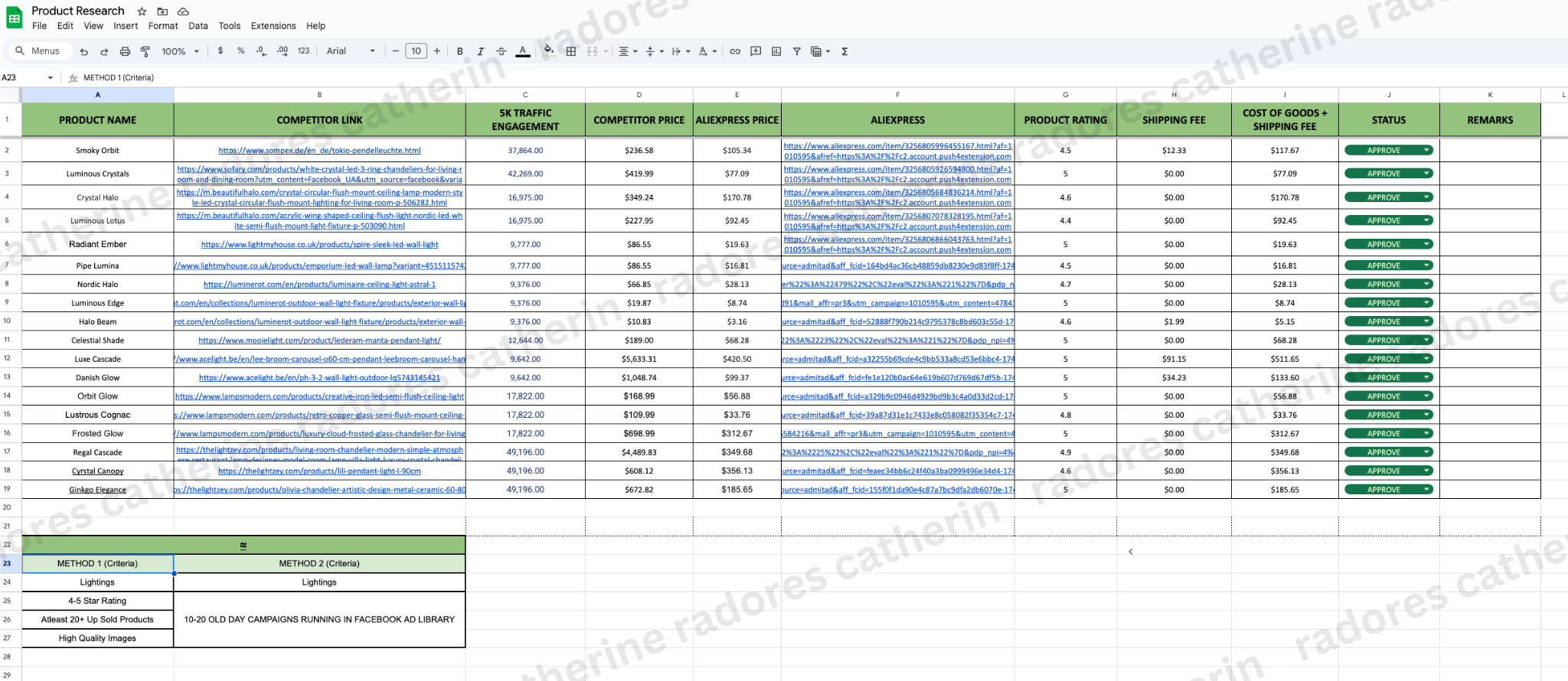Open the Extensions menu
Screen dimensions: 1568x681
click(273, 26)
